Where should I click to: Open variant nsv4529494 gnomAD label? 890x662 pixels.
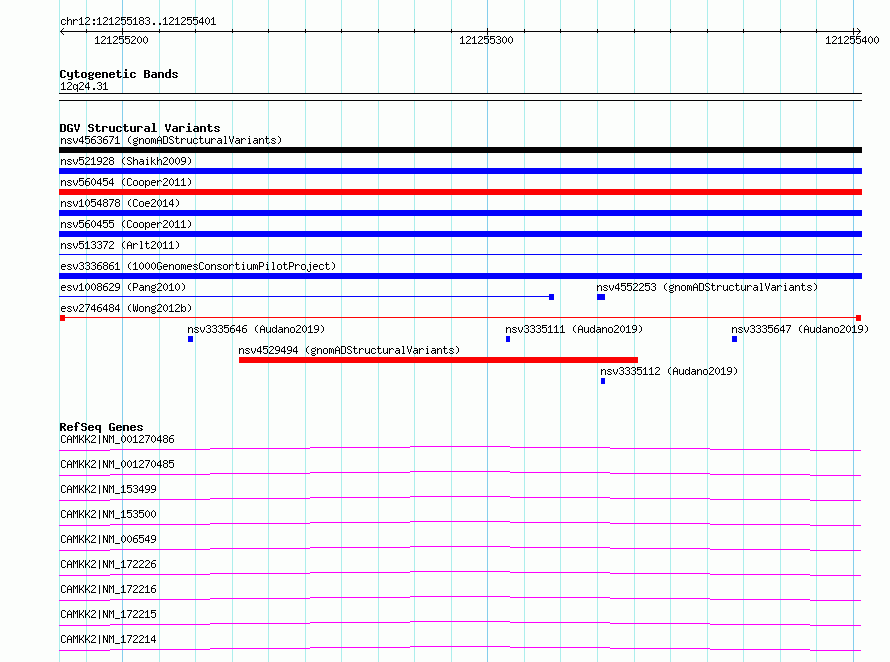click(x=349, y=350)
